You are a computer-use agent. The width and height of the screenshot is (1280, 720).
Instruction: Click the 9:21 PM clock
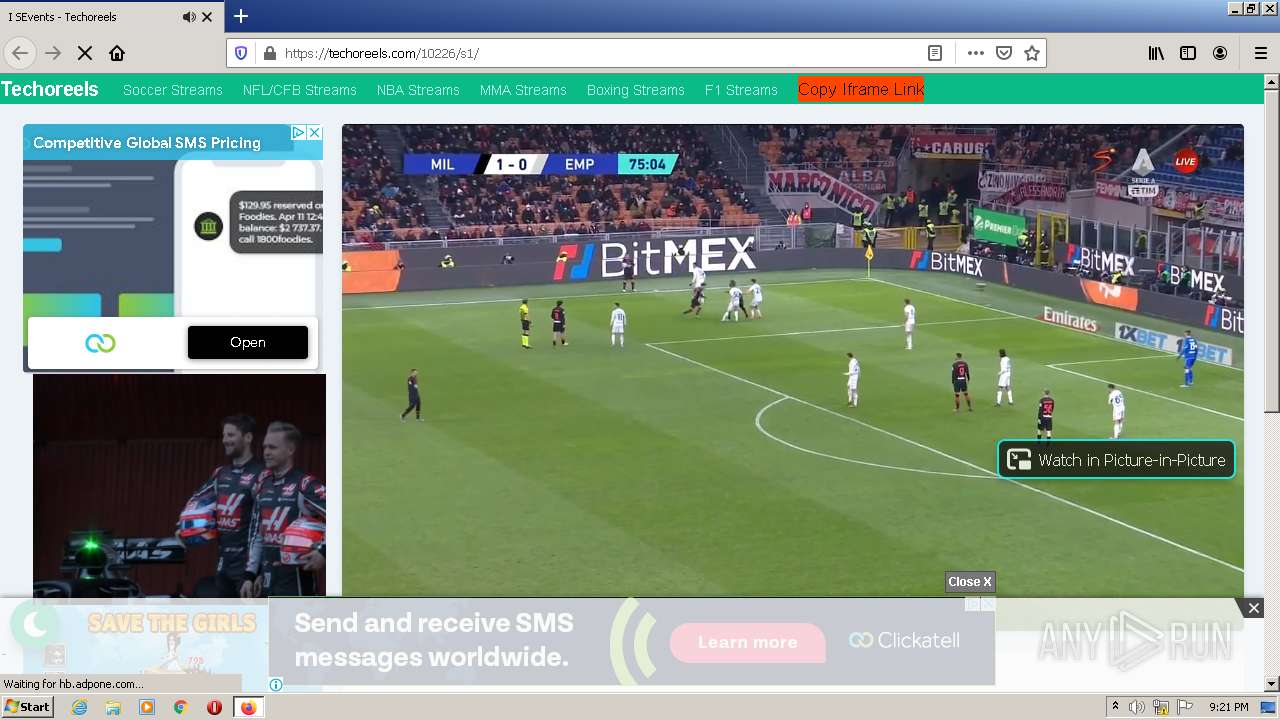pos(1228,707)
